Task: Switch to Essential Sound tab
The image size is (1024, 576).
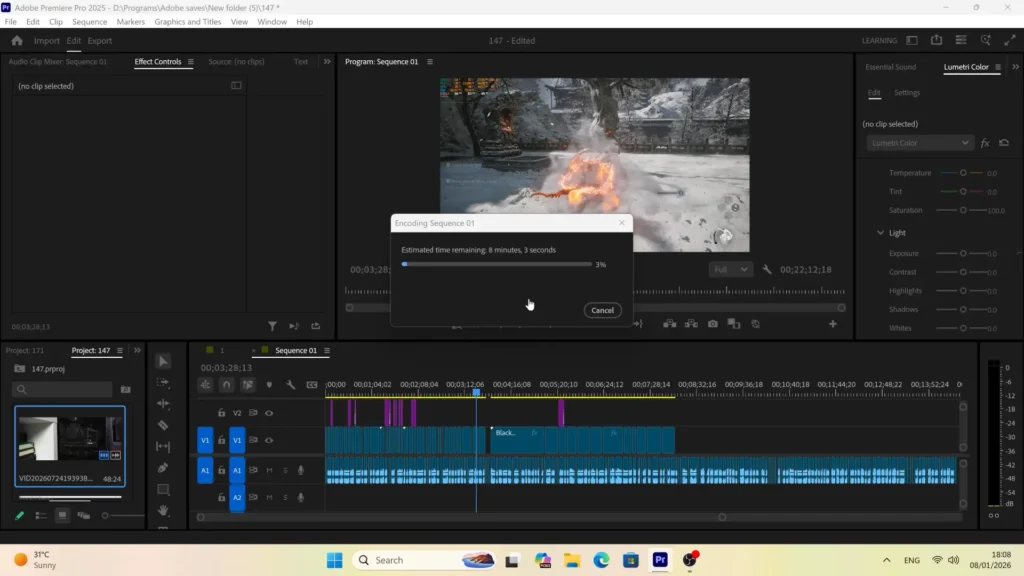Action: [x=890, y=67]
